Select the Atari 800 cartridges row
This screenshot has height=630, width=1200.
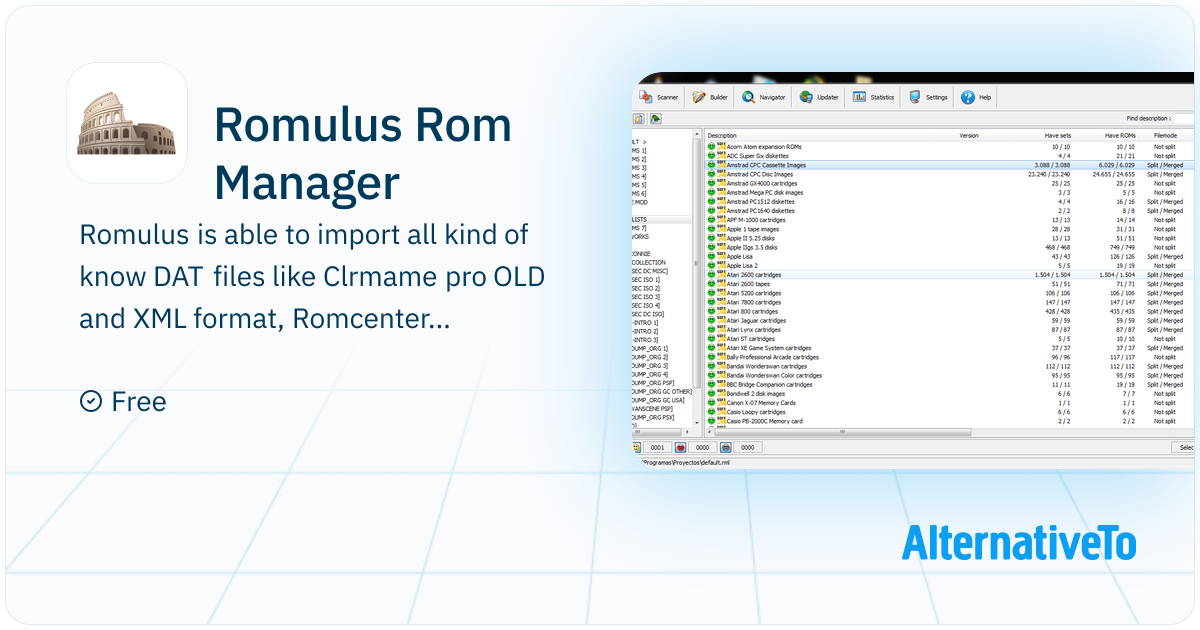tap(950, 311)
